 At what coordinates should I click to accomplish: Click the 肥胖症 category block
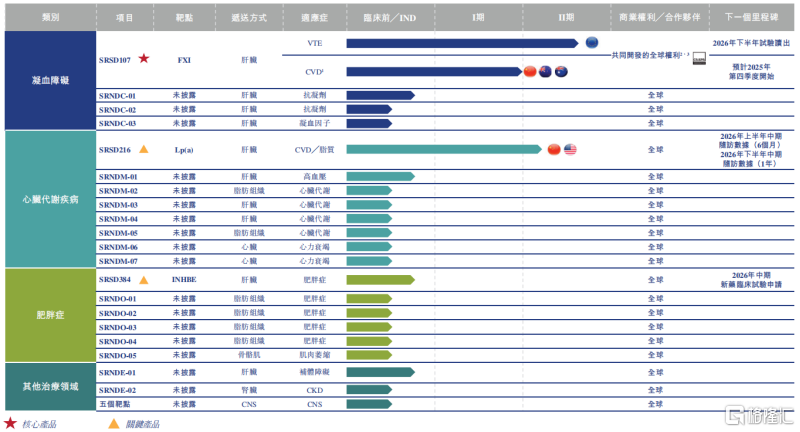click(x=47, y=315)
